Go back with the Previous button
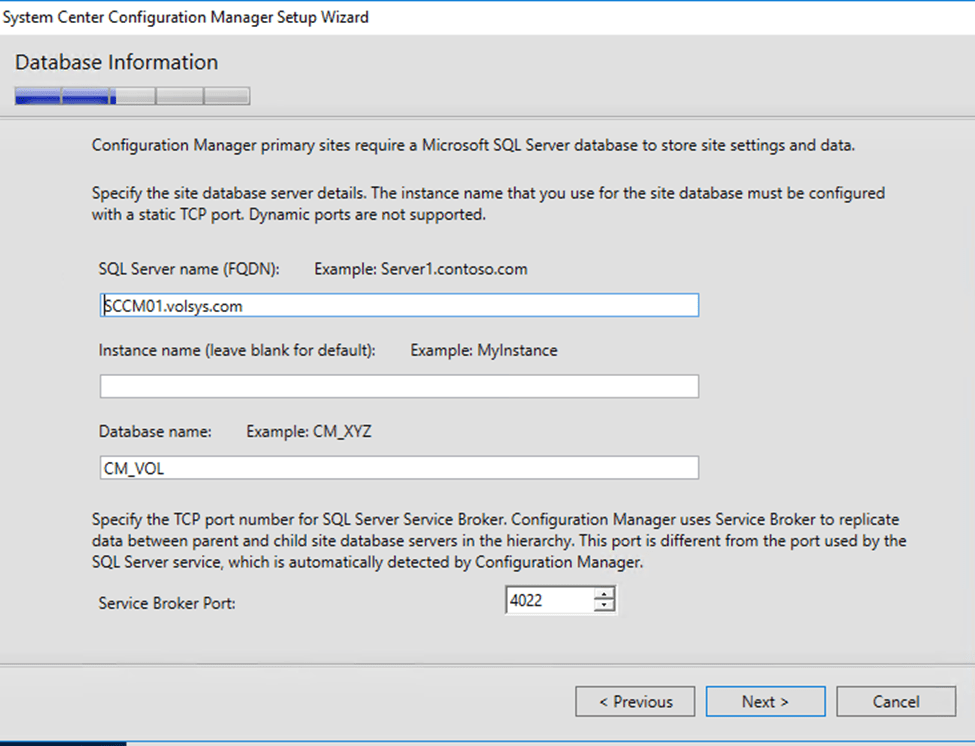The width and height of the screenshot is (975, 746). point(635,702)
